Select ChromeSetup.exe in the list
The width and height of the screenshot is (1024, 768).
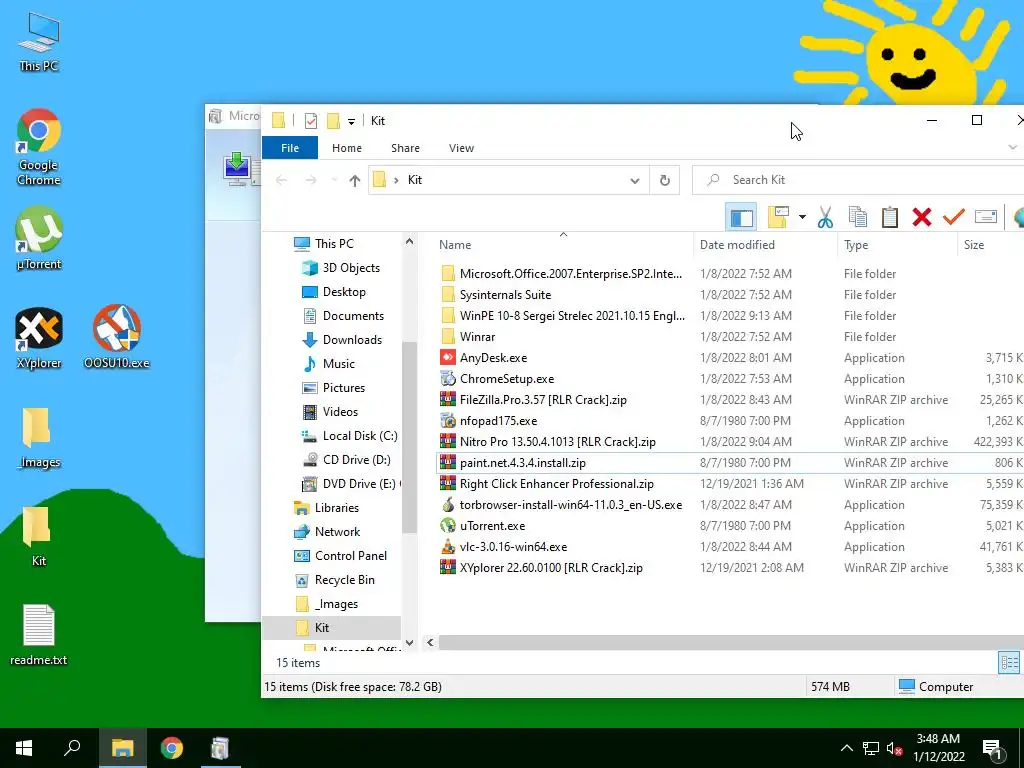[x=507, y=379]
